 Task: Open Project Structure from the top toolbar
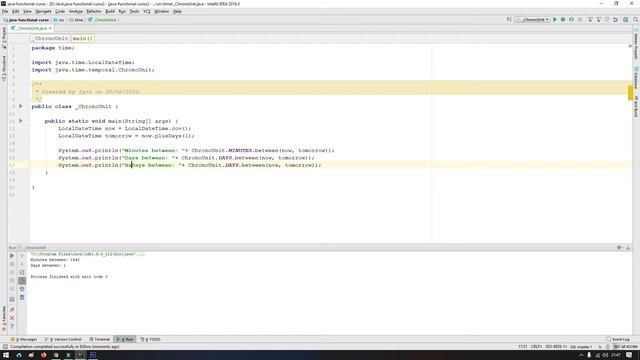click(x=625, y=20)
